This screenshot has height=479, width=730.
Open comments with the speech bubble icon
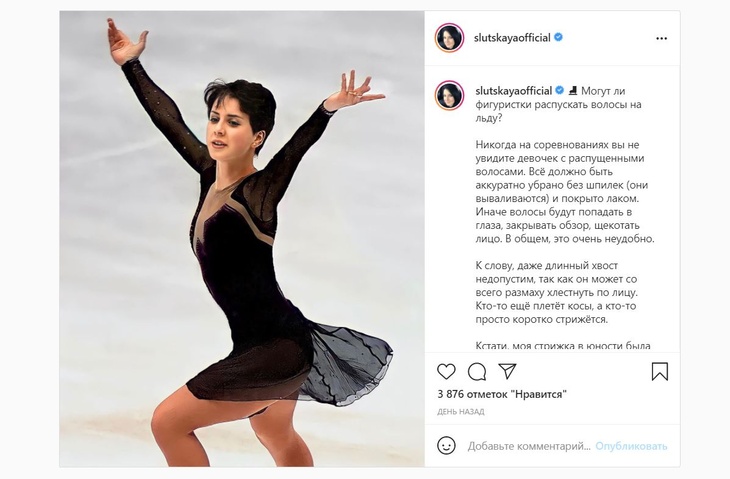point(477,371)
